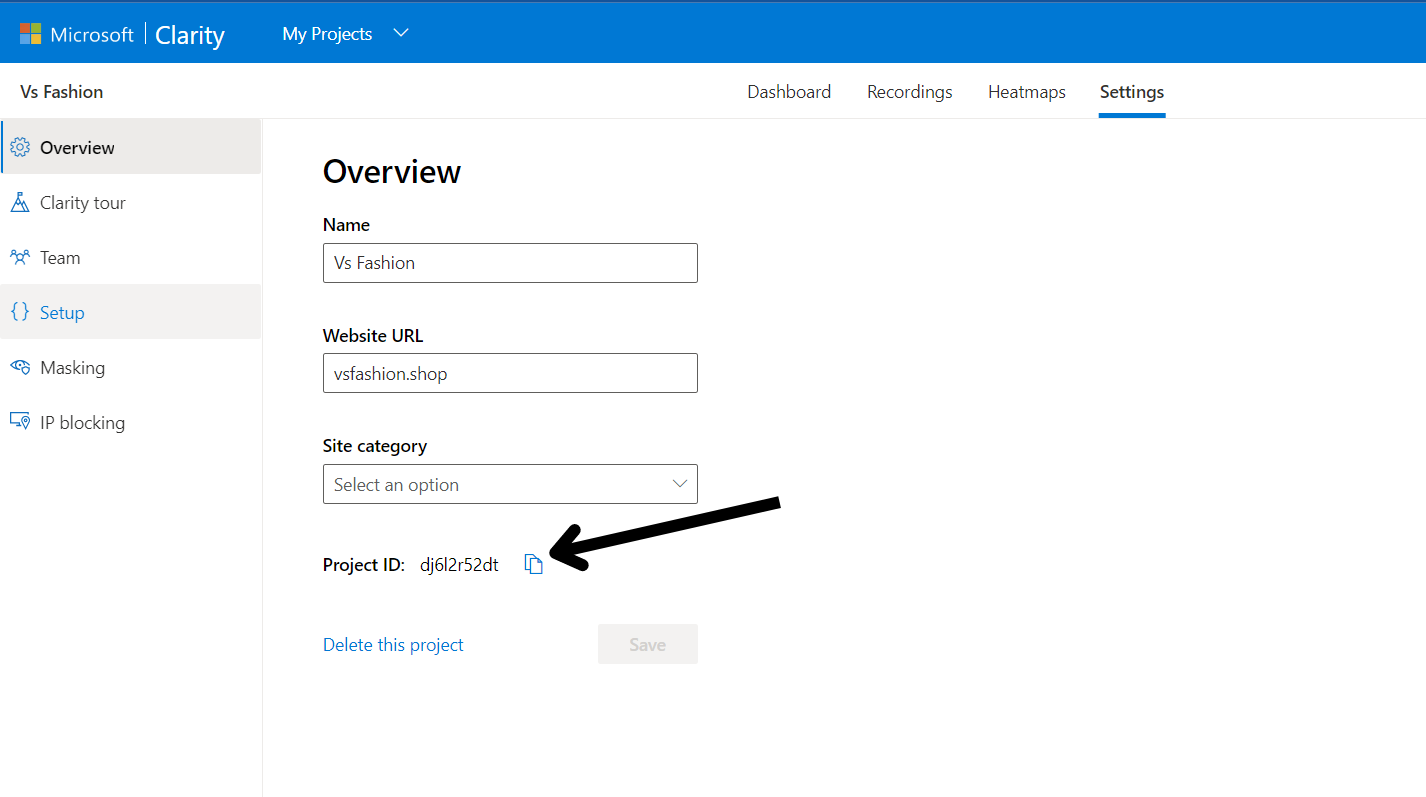Click the Masking eye icon
The width and height of the screenshot is (1426, 797).
point(20,368)
